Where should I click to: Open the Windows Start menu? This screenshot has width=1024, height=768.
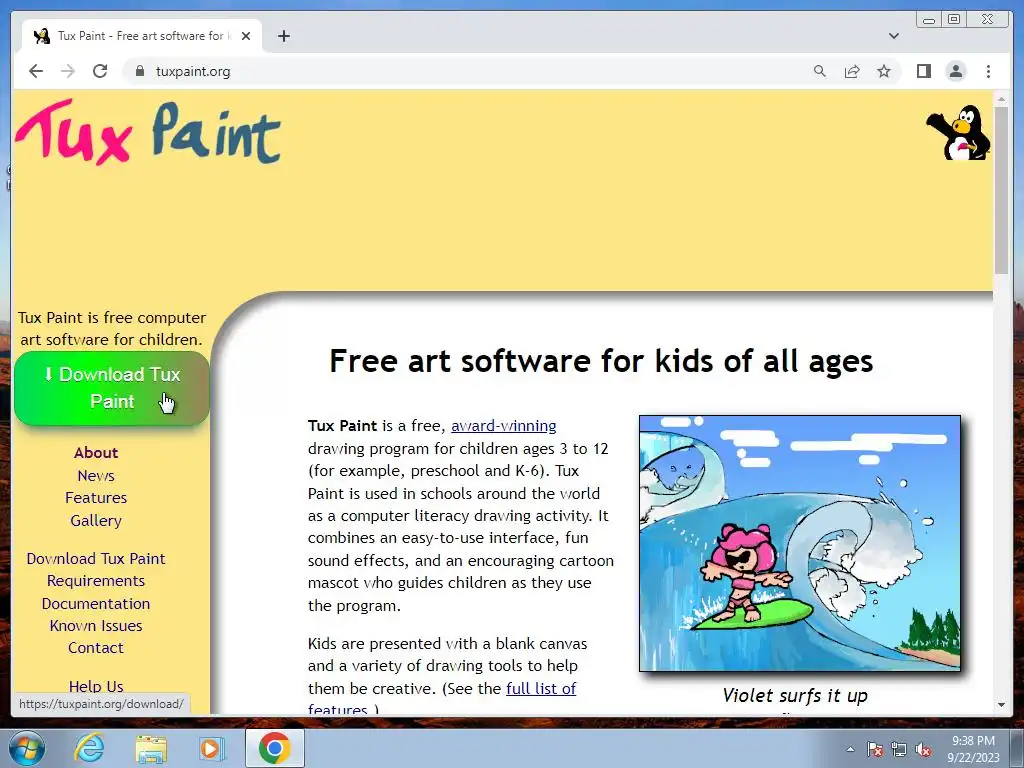(27, 748)
